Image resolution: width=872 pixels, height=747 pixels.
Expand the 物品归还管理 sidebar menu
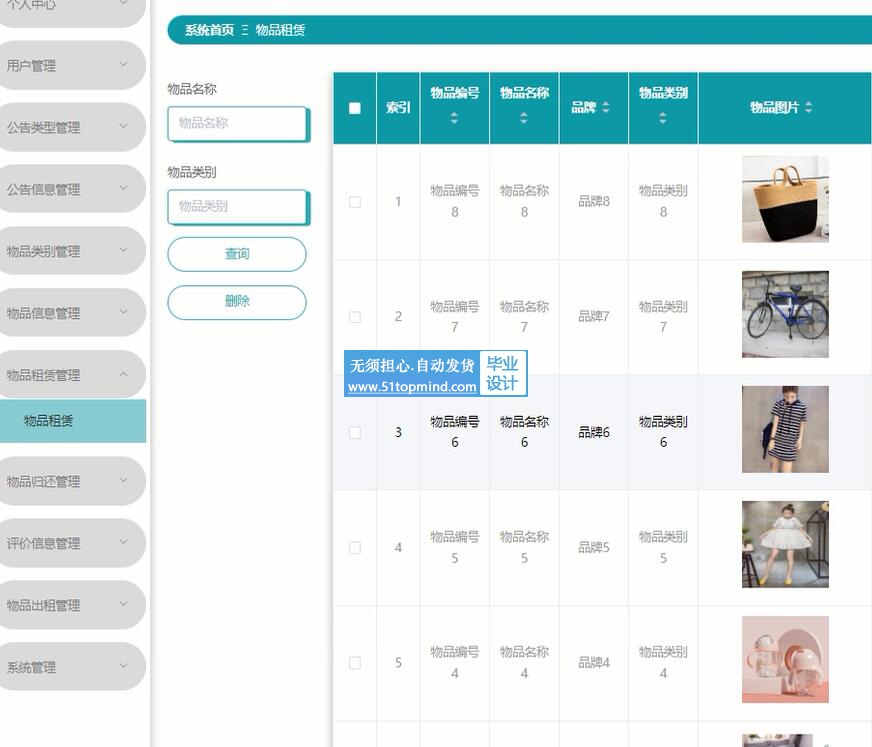[x=71, y=481]
